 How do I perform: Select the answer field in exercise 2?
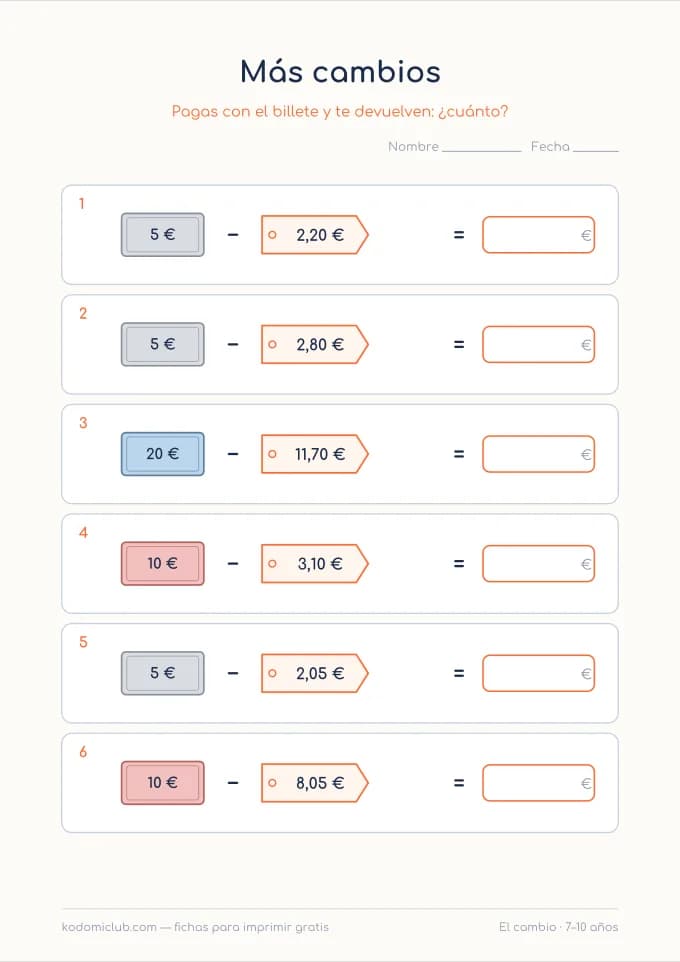tap(538, 344)
